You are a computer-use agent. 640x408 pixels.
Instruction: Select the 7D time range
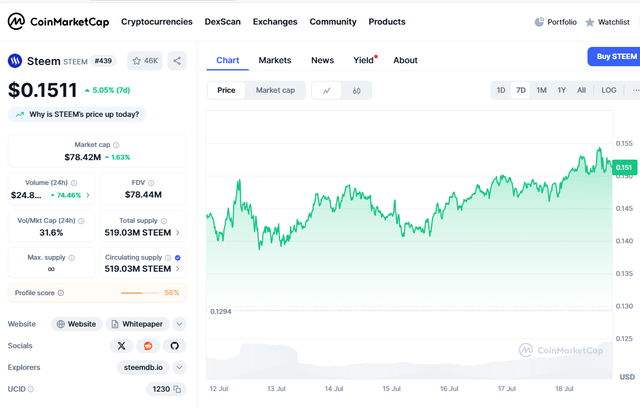point(521,90)
